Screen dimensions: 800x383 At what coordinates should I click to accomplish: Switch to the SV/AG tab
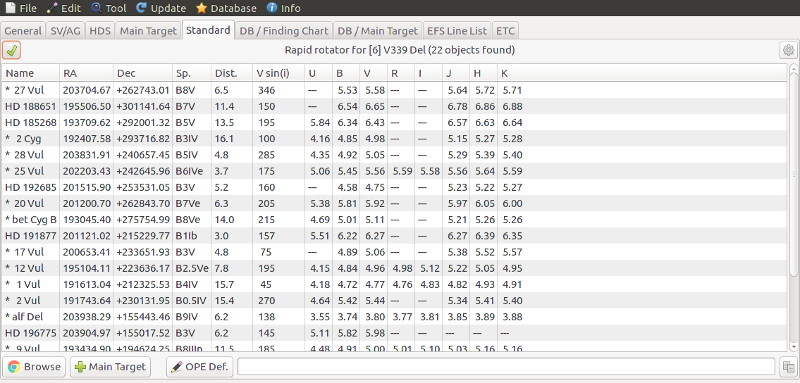pyautogui.click(x=65, y=31)
